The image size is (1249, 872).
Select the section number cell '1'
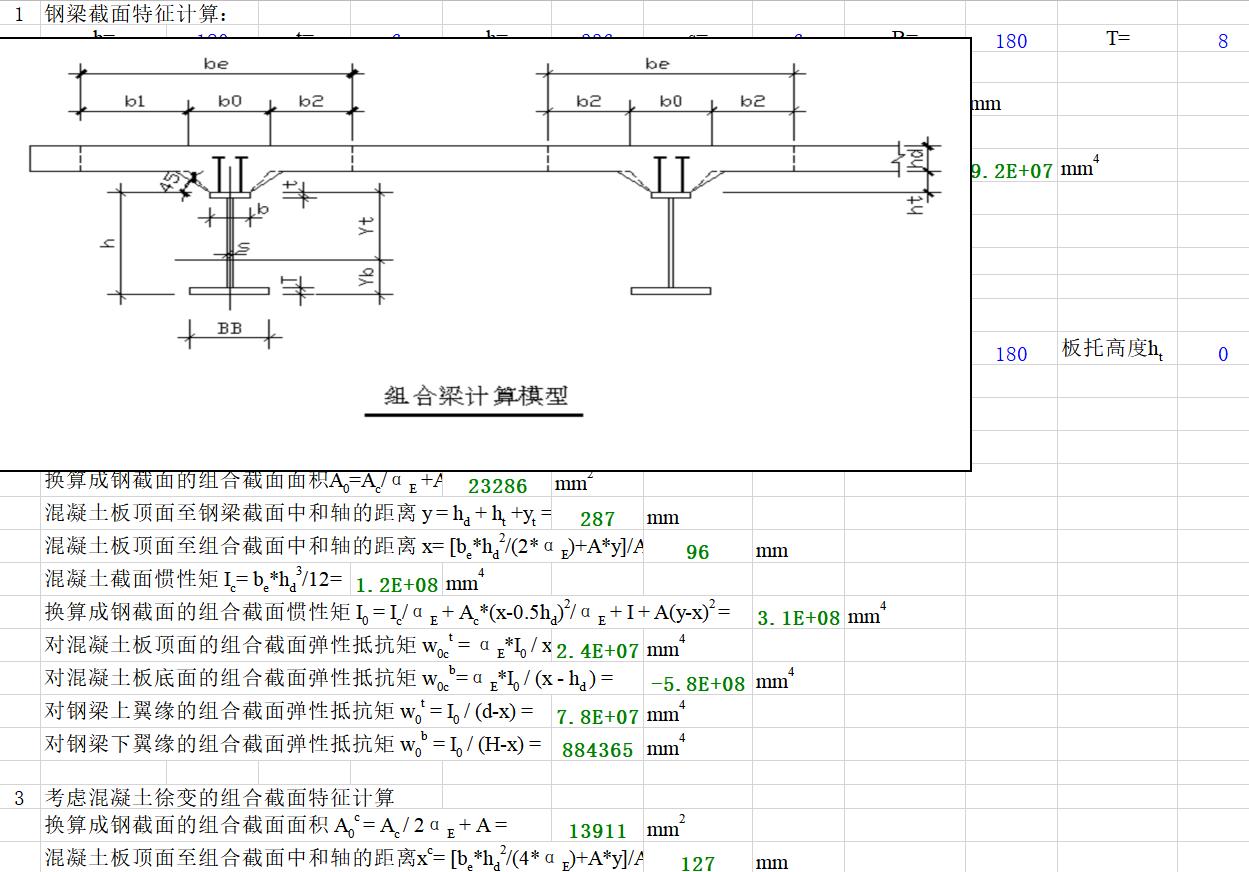tap(20, 14)
